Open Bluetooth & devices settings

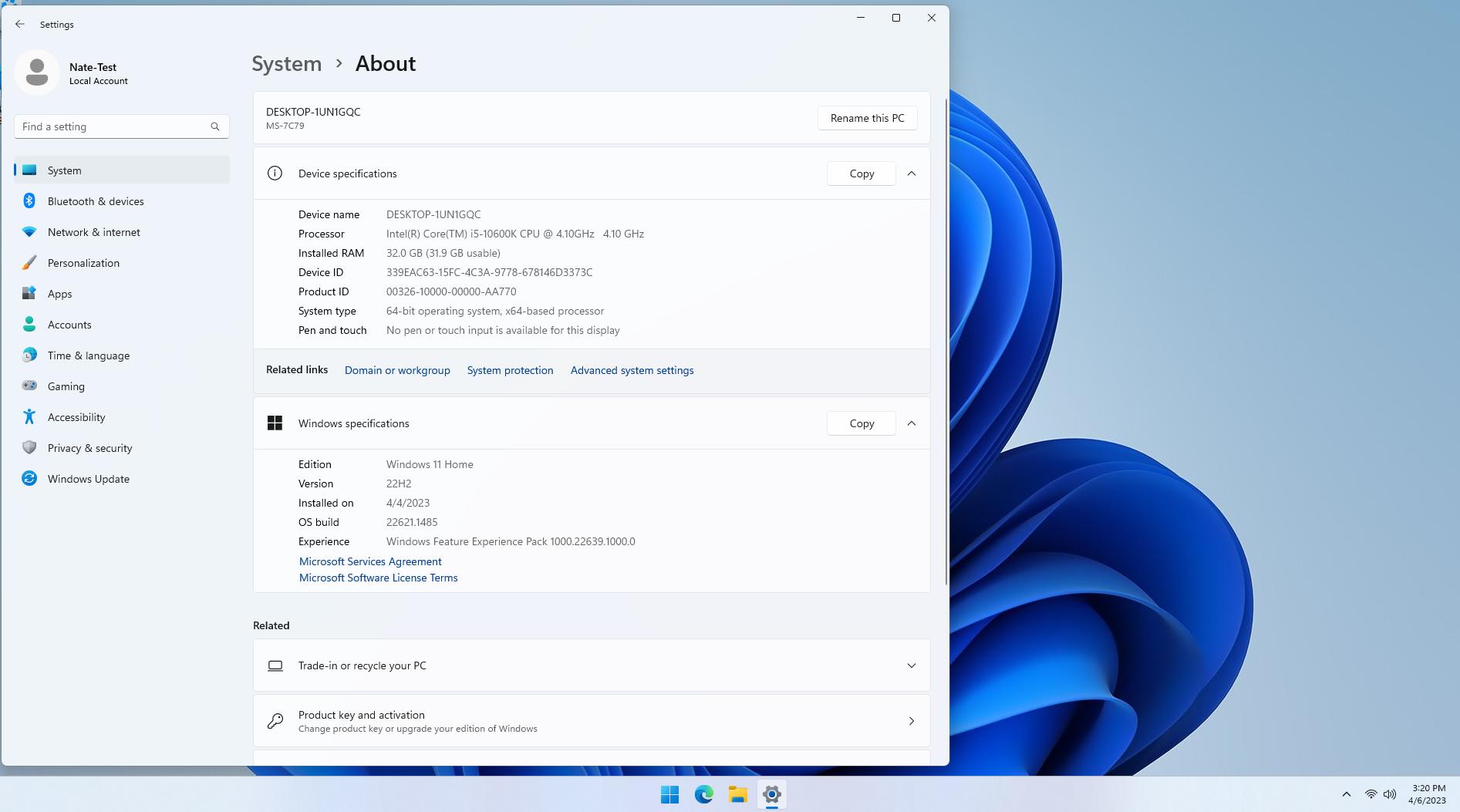pos(122,200)
